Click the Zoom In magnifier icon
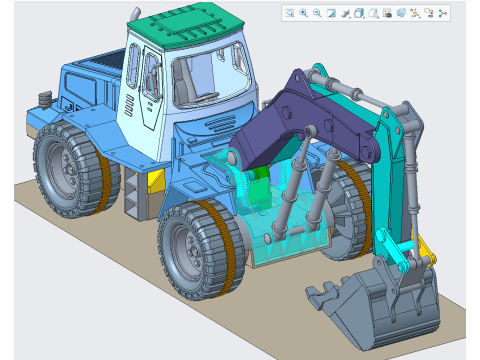 pos(303,13)
